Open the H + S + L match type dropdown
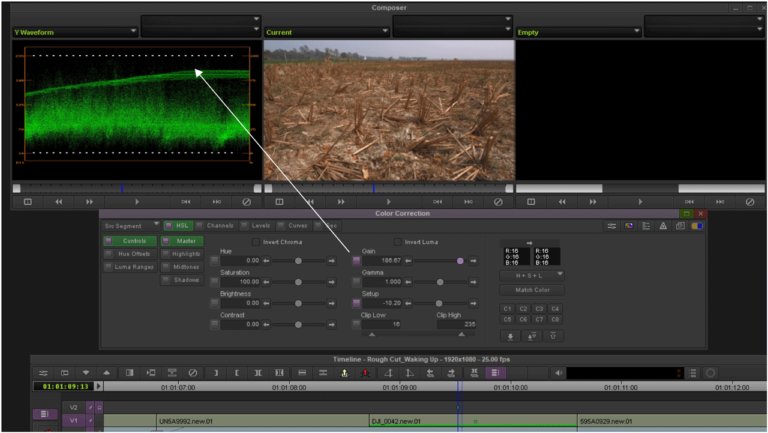Screen dimensions: 768x433 coord(532,275)
